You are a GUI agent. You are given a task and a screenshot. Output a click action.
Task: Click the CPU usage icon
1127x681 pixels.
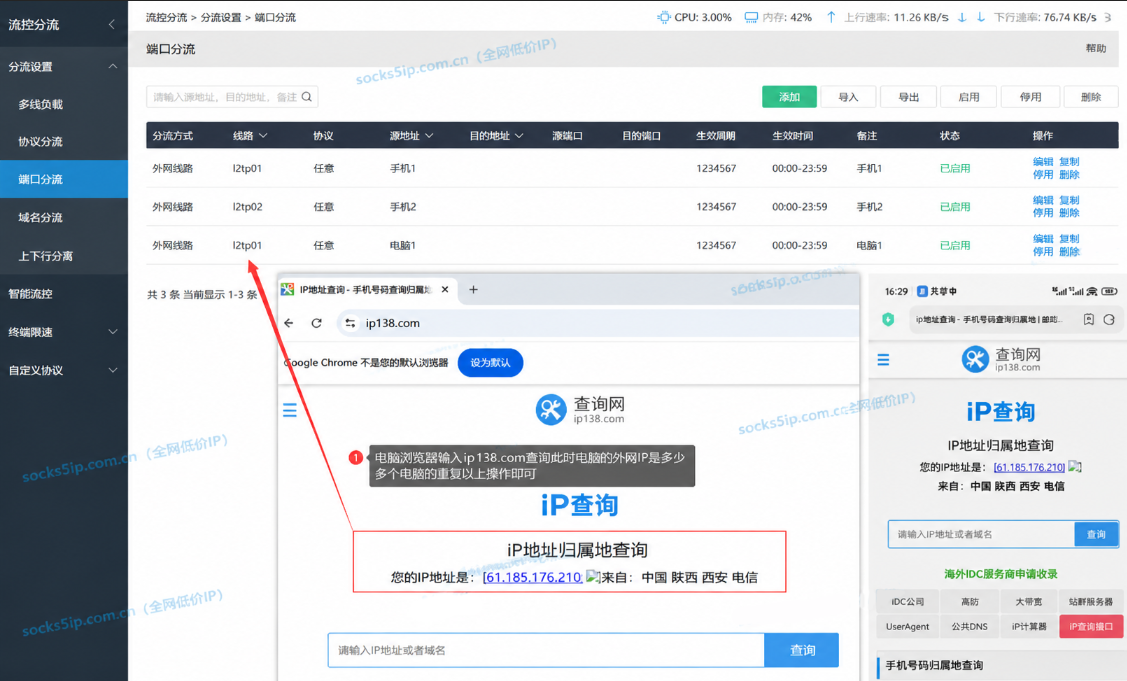point(663,17)
